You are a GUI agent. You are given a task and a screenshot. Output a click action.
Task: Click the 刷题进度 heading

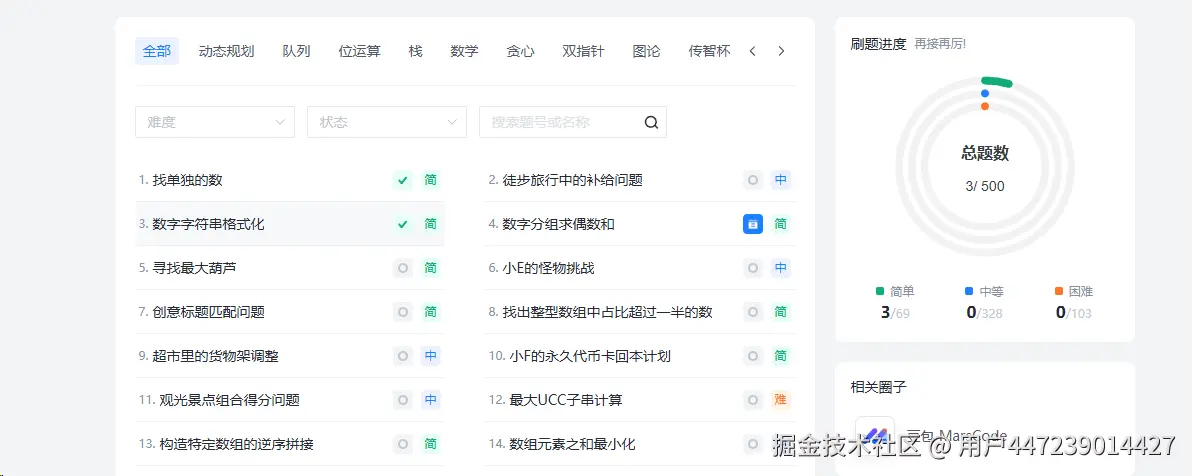(879, 44)
